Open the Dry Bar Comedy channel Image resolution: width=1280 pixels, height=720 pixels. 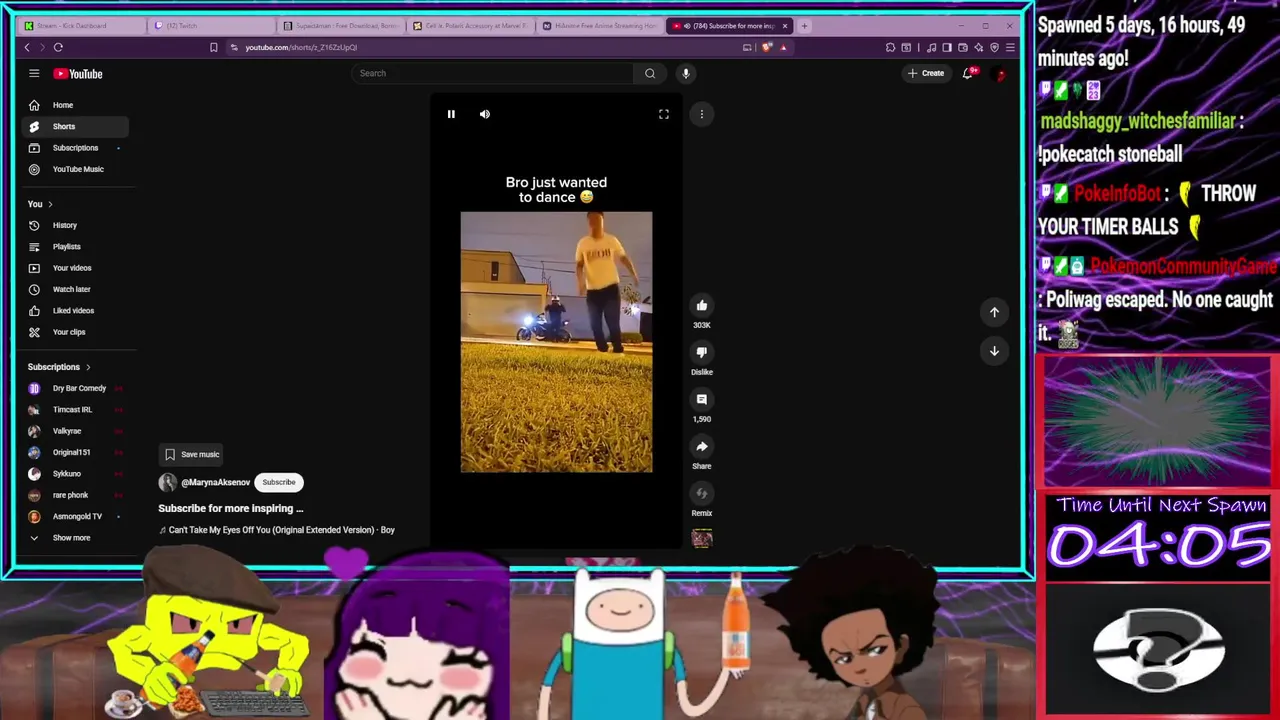click(75, 388)
